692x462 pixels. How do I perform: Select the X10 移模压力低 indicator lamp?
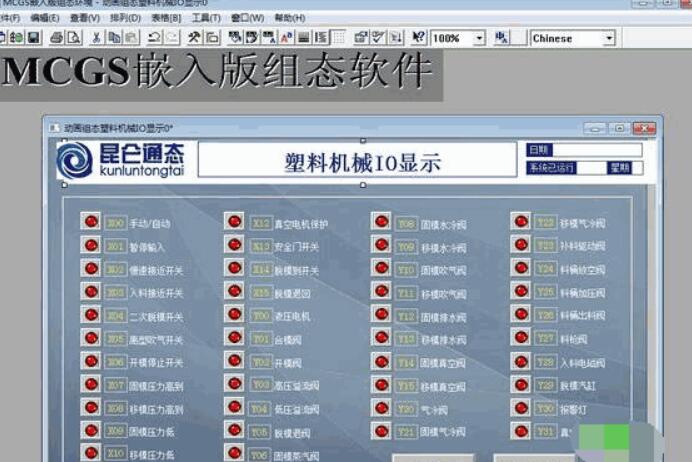pos(91,453)
